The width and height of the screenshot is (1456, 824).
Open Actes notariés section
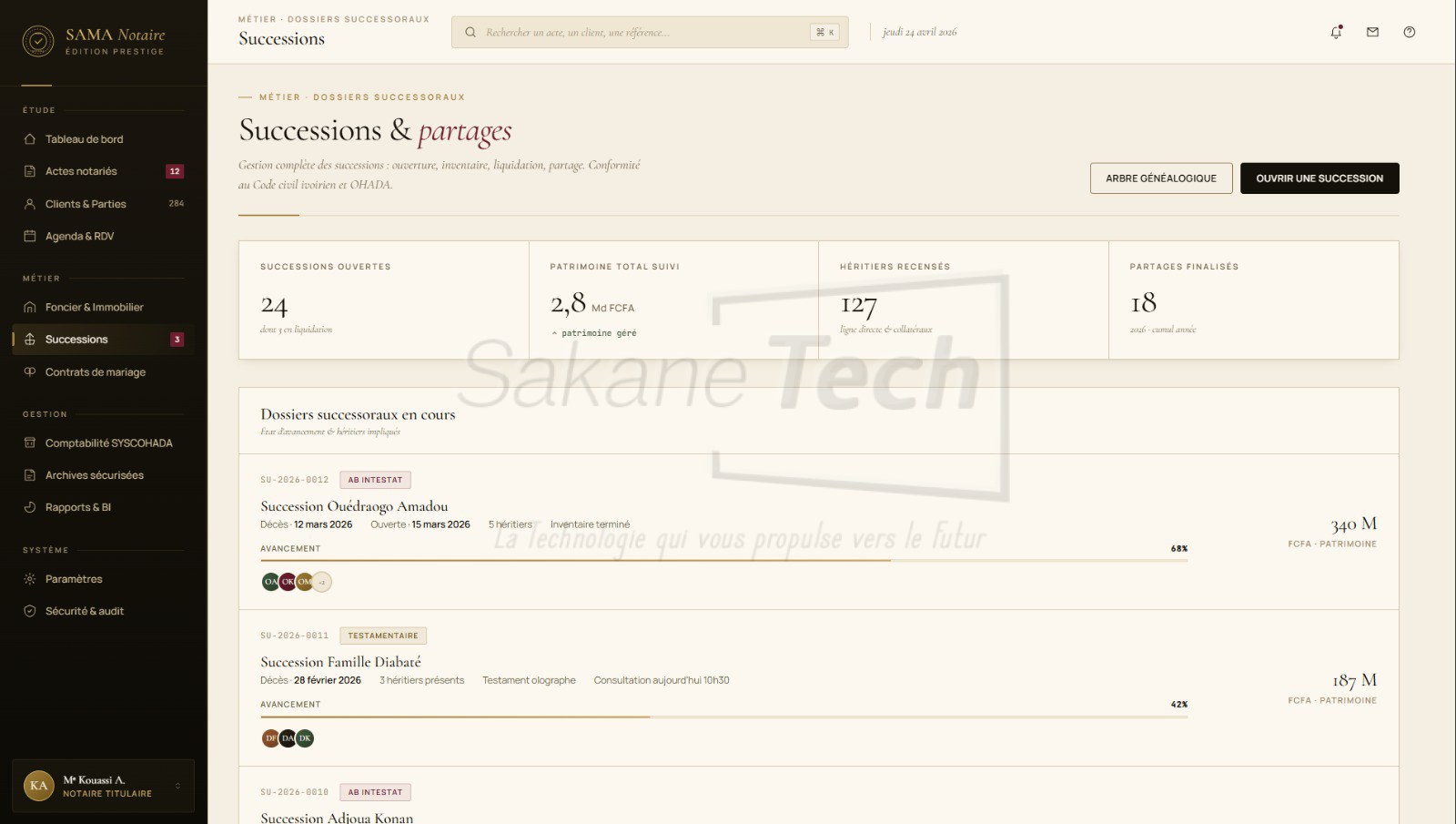click(x=103, y=171)
